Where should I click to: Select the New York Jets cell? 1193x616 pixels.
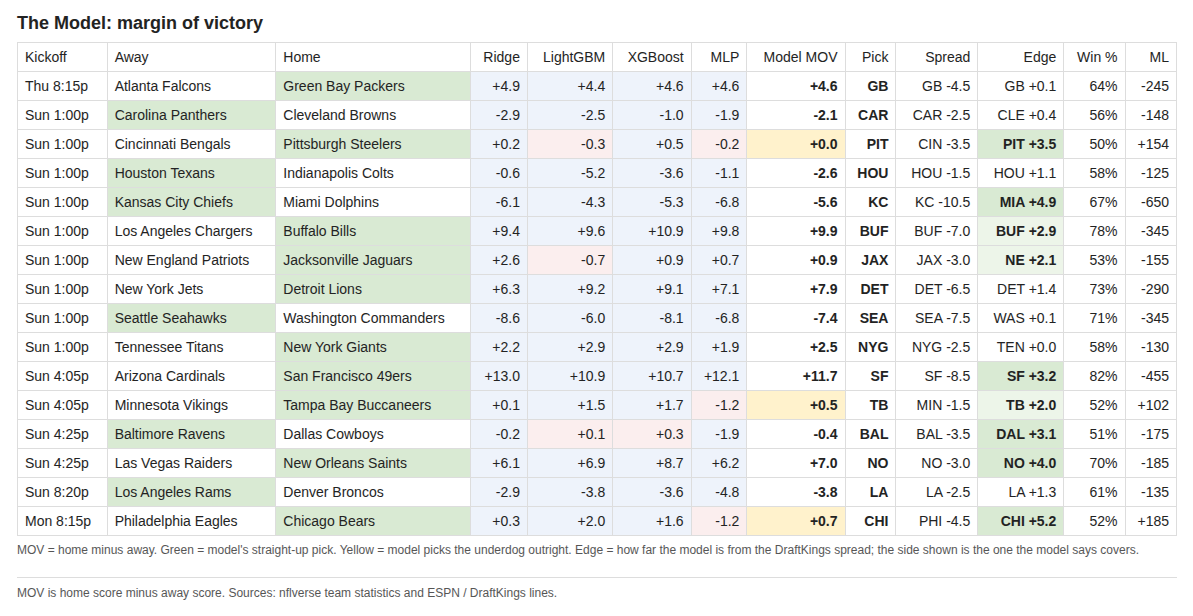[191, 289]
